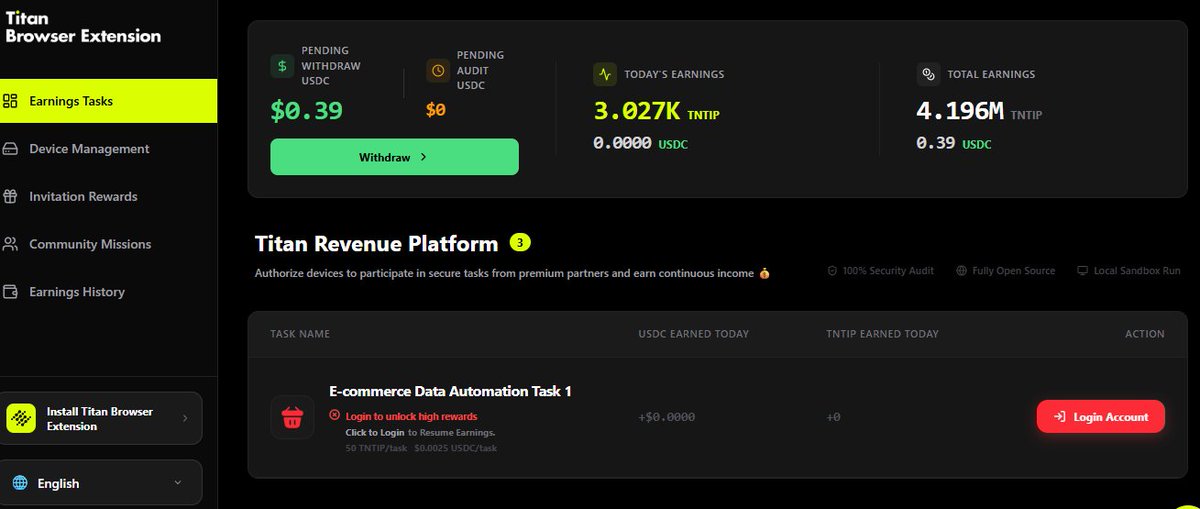Viewport: 1200px width, 509px height.
Task: Click the Withdraw button
Action: click(394, 157)
